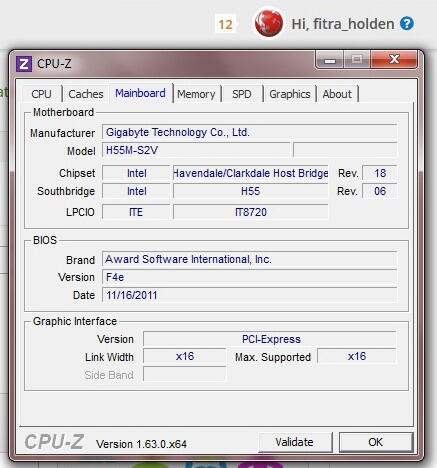The width and height of the screenshot is (437, 468).
Task: Click the grayed Side Band label
Action: point(109,375)
